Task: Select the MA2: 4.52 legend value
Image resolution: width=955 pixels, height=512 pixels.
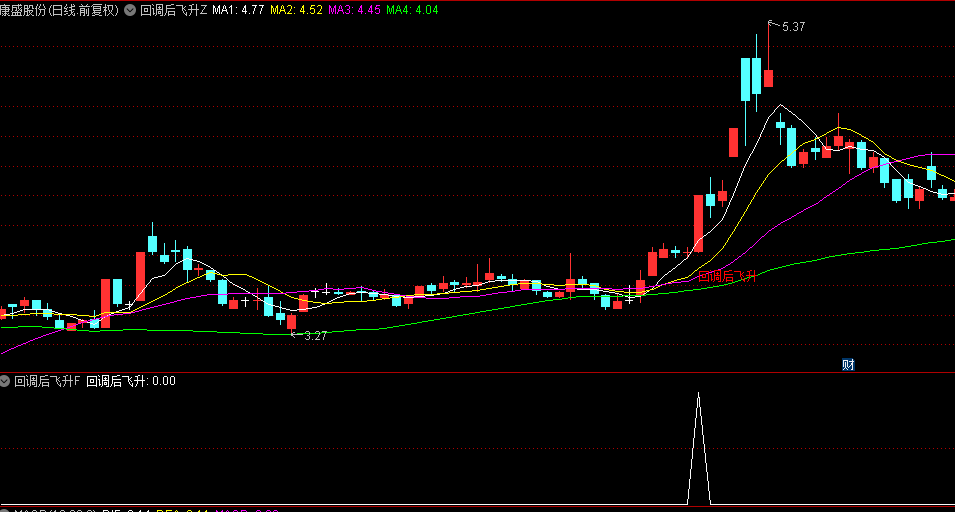Action: coord(296,10)
